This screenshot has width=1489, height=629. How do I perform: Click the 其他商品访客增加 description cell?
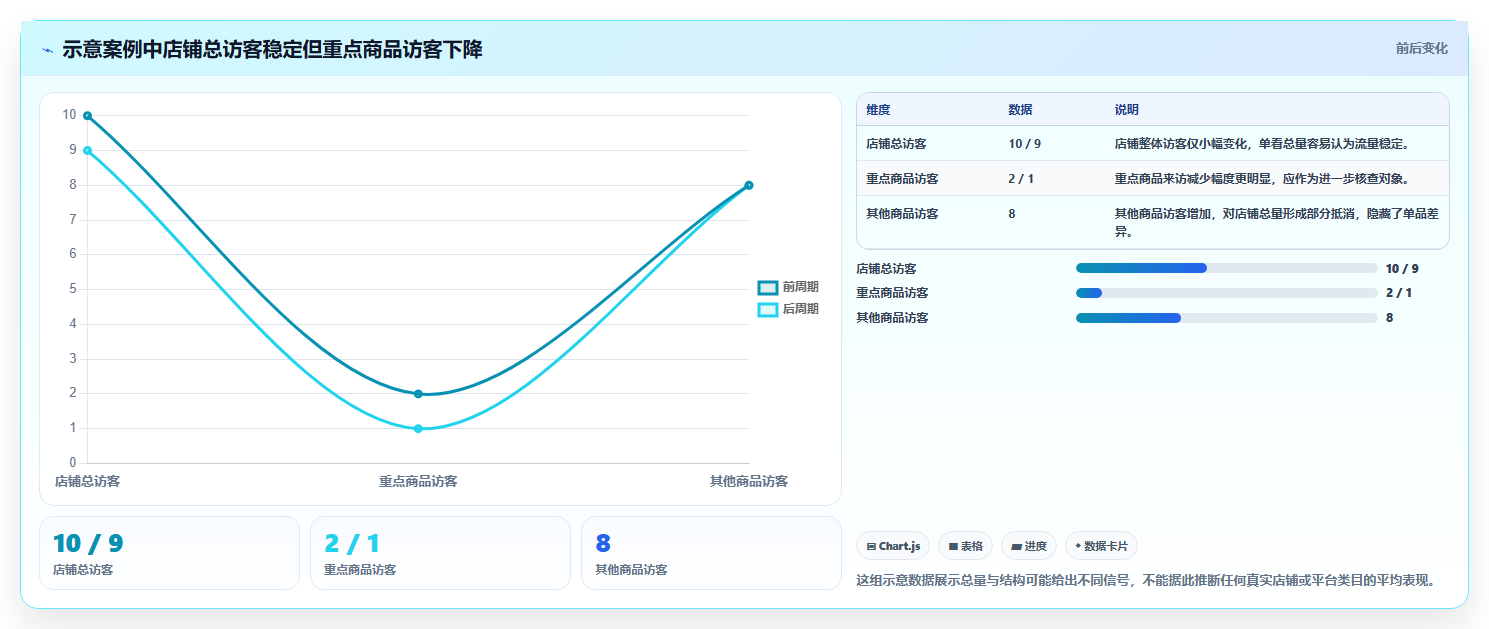[x=1276, y=223]
